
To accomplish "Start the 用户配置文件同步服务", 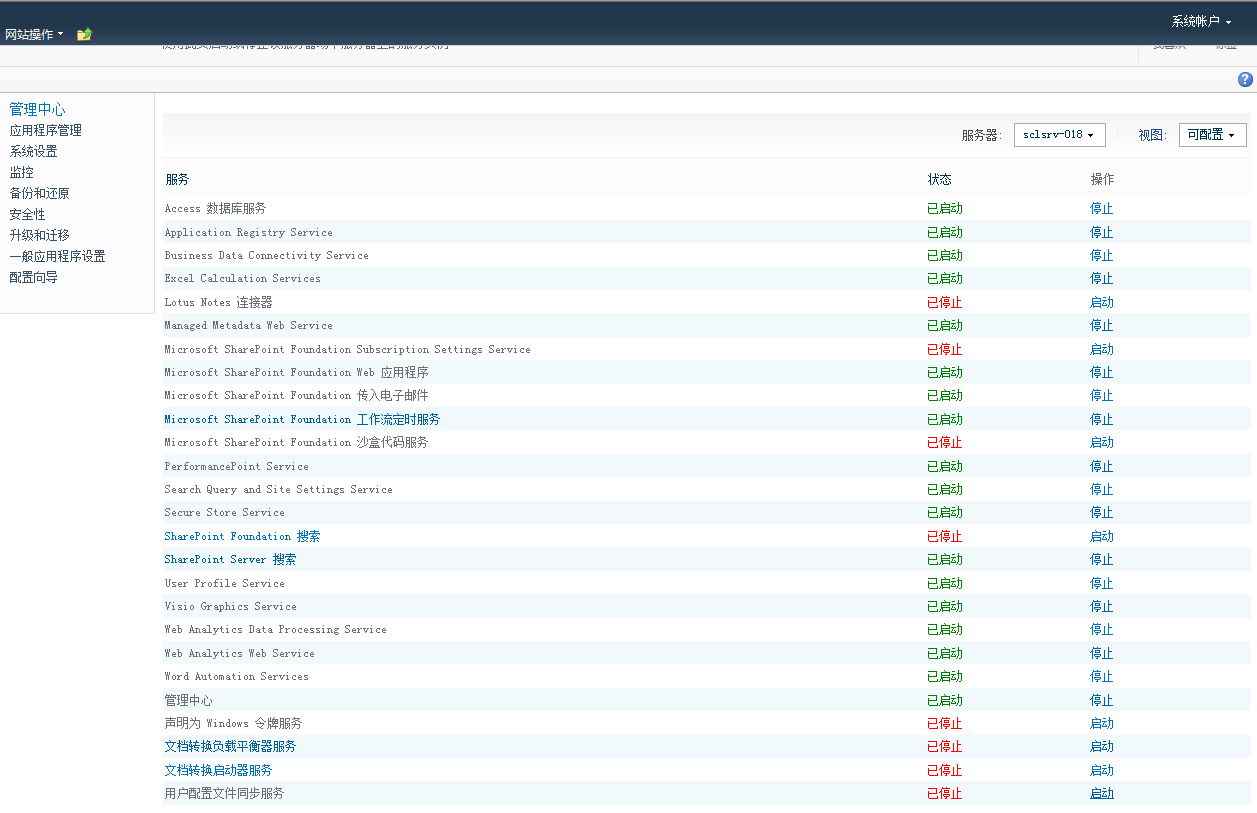I will coord(1101,793).
